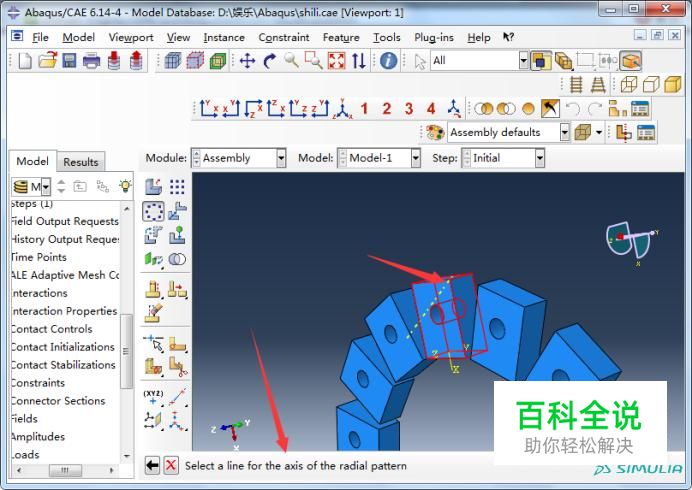
Task: Open the Help menu
Action: (x=479, y=38)
